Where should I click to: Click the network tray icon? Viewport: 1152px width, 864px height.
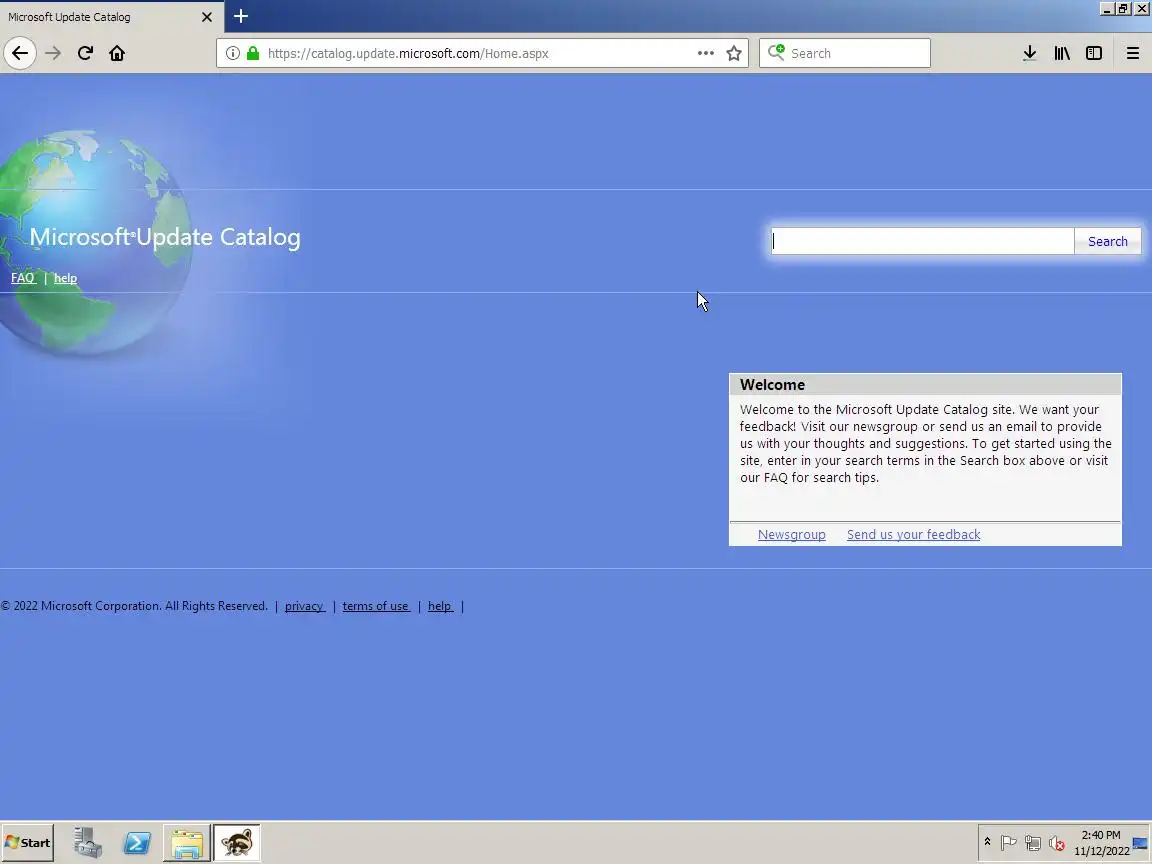click(x=1033, y=843)
